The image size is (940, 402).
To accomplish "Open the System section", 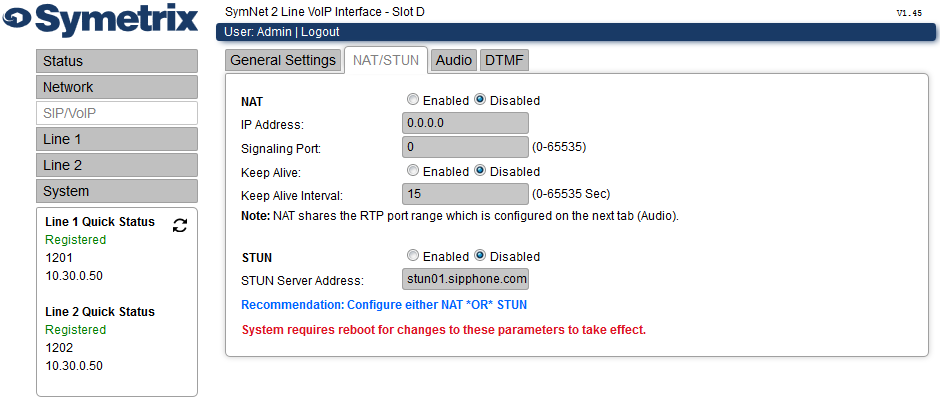I will click(x=117, y=191).
